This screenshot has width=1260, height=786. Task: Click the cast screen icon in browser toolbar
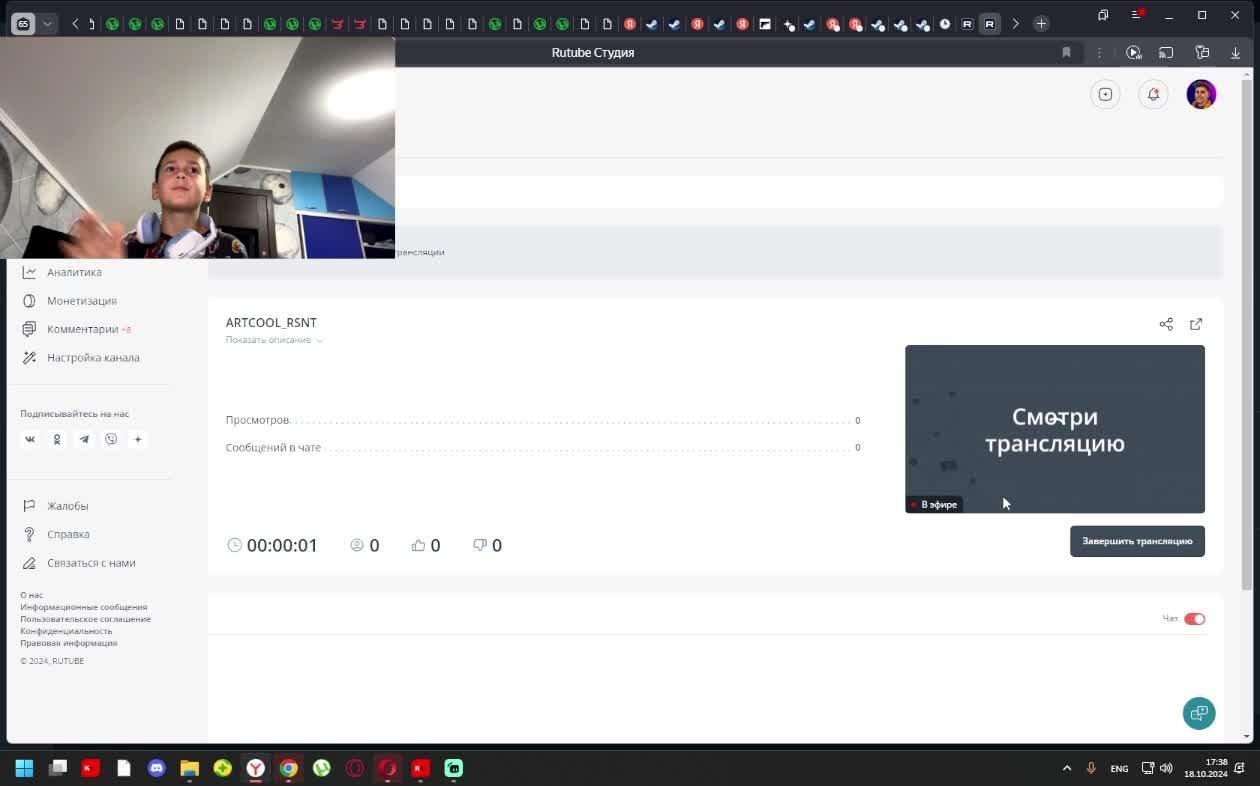pyautogui.click(x=1166, y=52)
